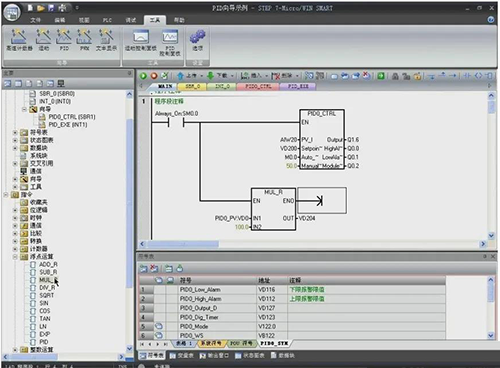Viewport: 500px width, 368px height.
Task: Click the PID0_SYM symbol table tab
Action: pyautogui.click(x=273, y=343)
